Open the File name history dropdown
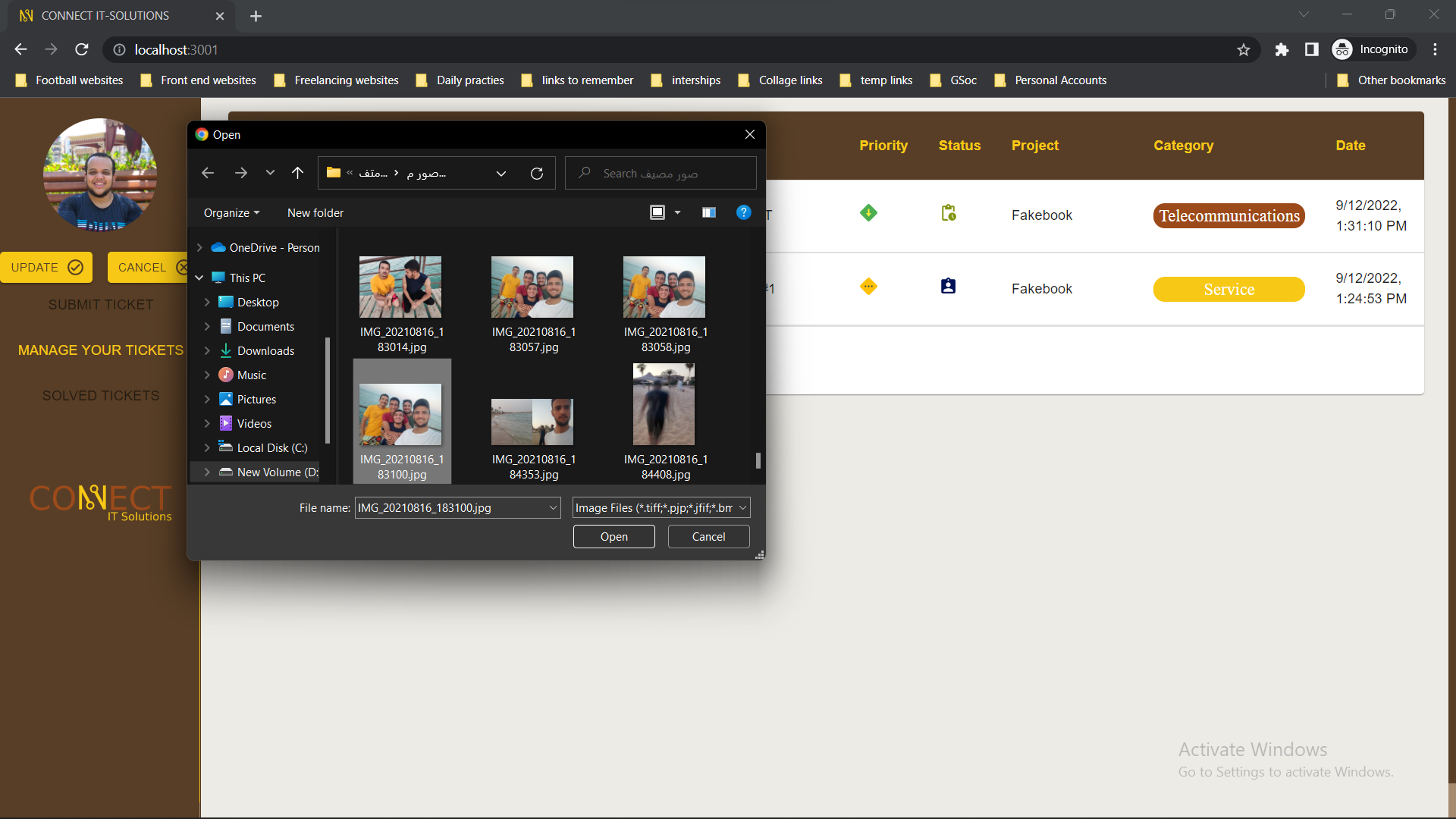 tap(554, 508)
